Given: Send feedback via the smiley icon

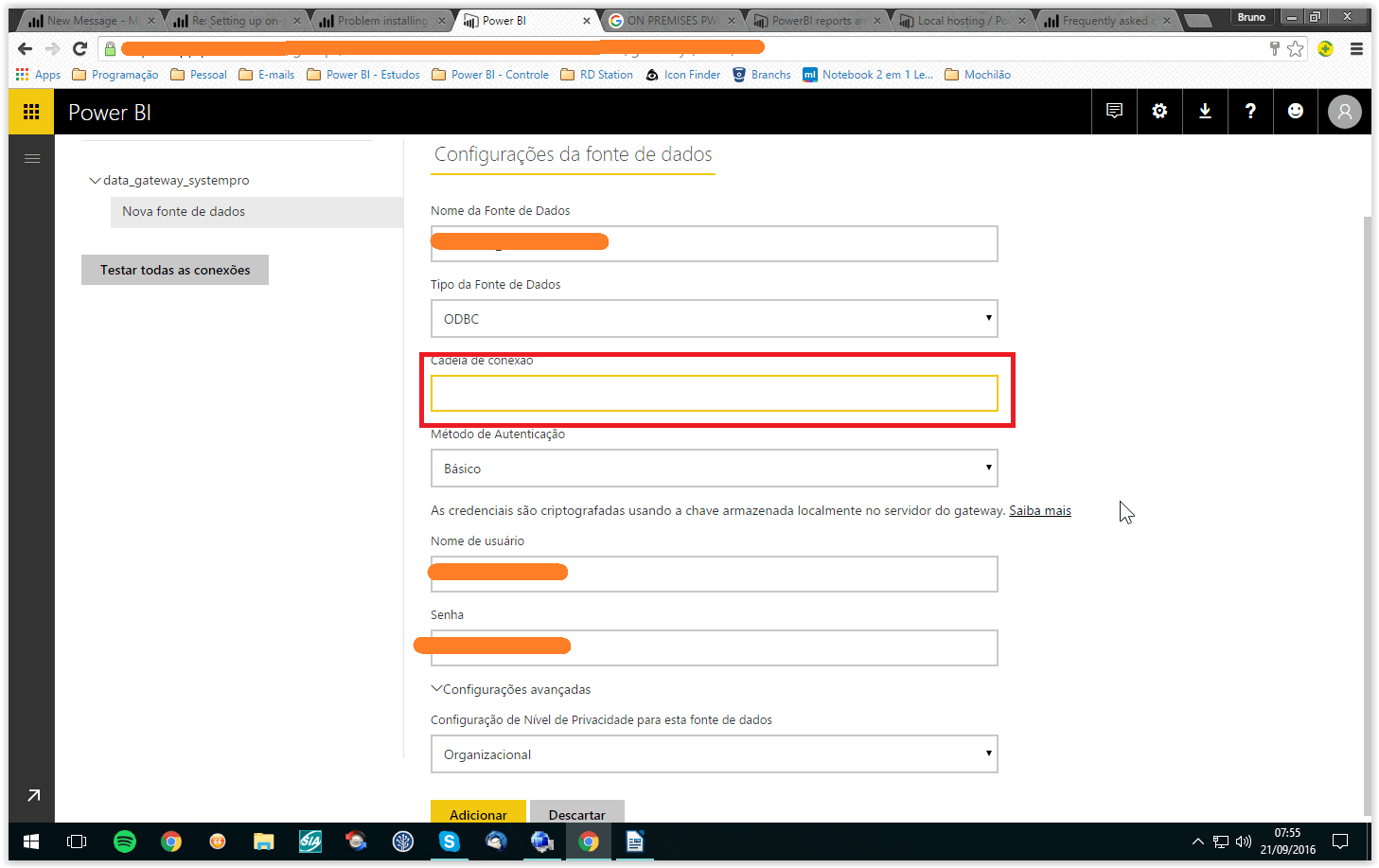Looking at the screenshot, I should (x=1295, y=111).
